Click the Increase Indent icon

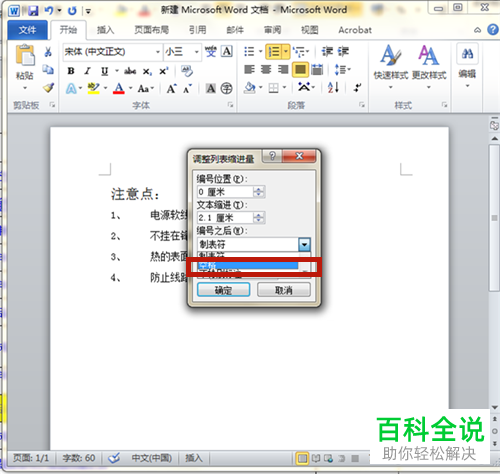click(343, 52)
